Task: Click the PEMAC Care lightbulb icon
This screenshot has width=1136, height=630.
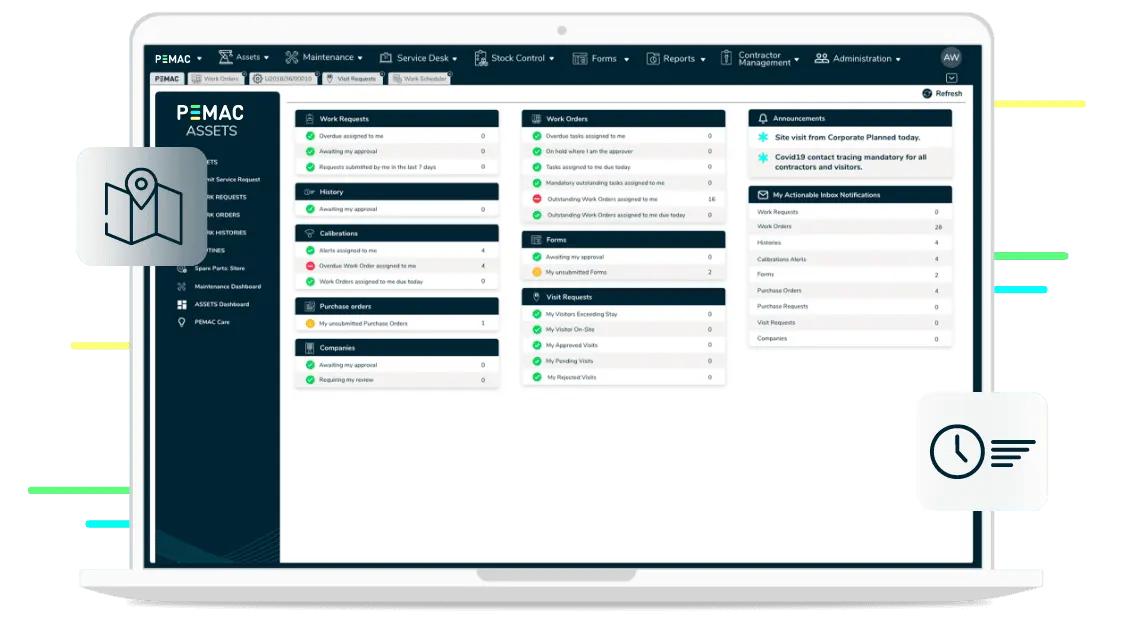Action: (181, 322)
